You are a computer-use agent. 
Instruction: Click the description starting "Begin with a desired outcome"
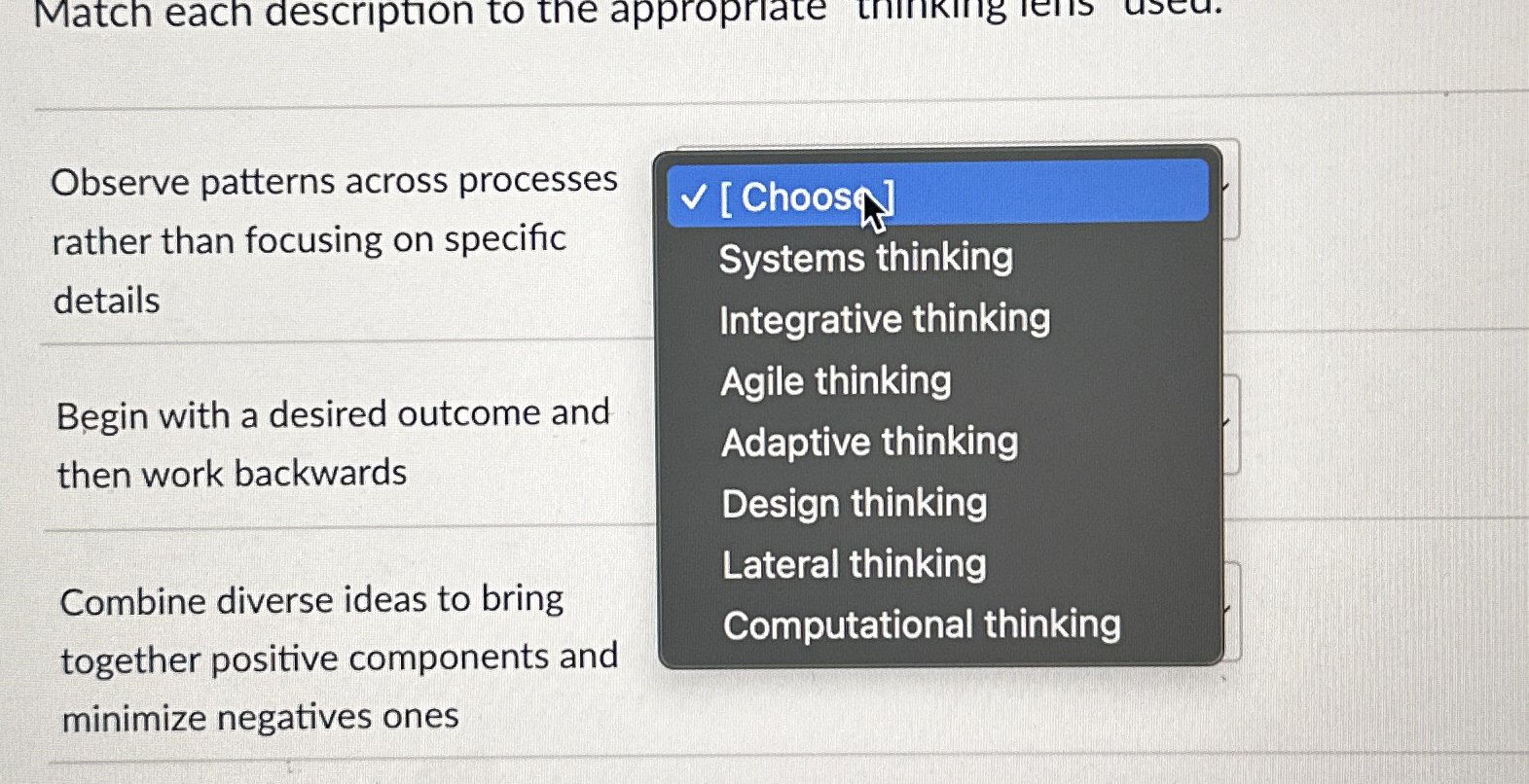(x=332, y=412)
